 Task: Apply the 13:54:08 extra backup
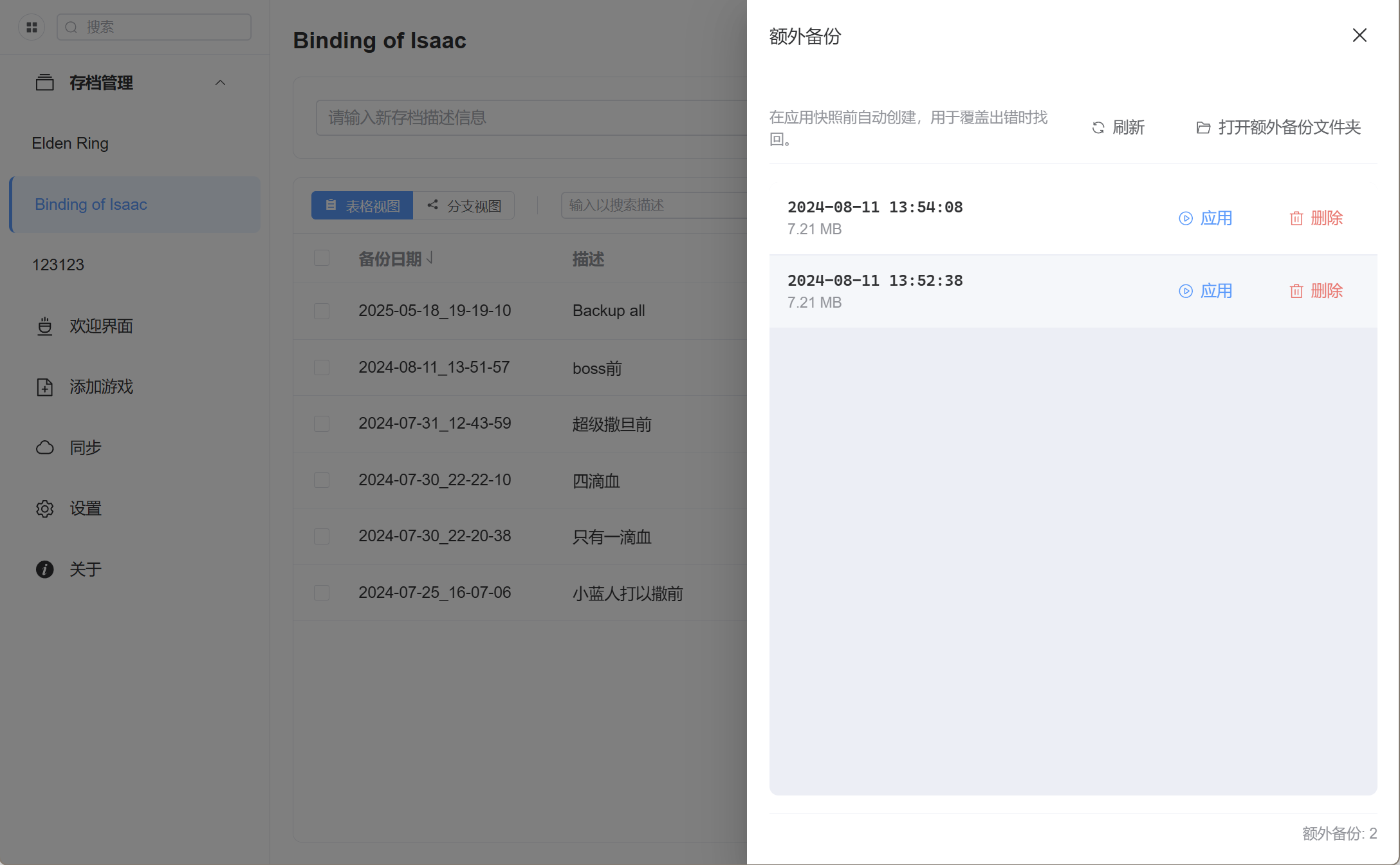pyautogui.click(x=1205, y=218)
